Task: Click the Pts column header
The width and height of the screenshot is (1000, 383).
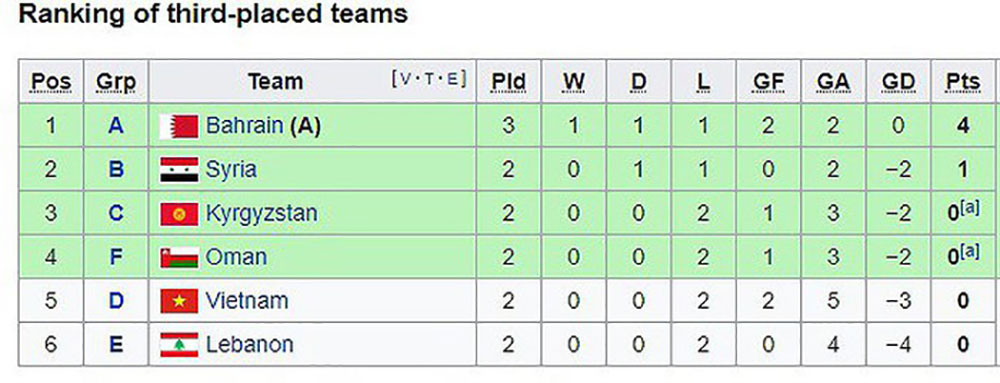Action: click(963, 82)
